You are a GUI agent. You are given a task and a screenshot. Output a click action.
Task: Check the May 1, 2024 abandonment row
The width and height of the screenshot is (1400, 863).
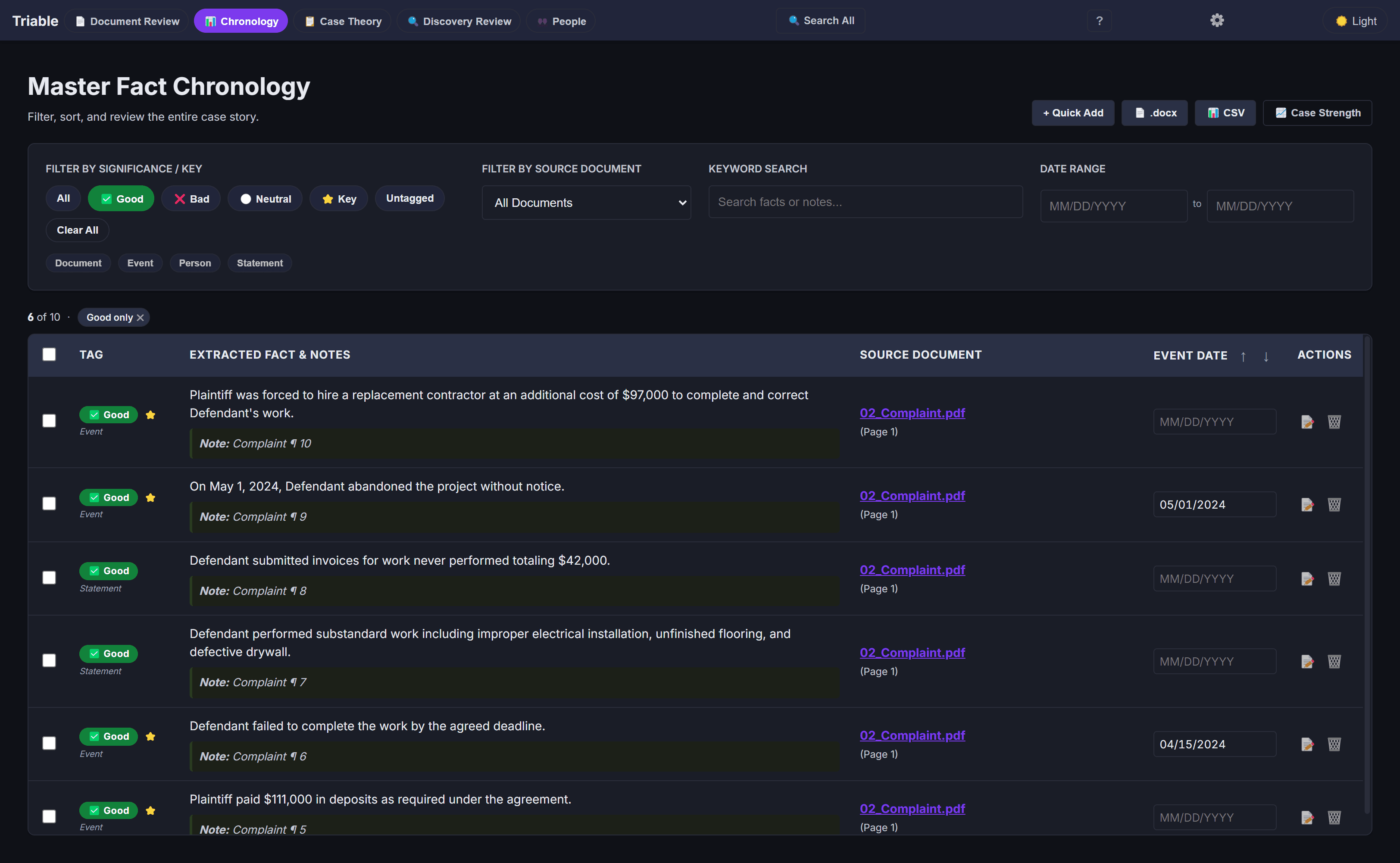tap(49, 503)
